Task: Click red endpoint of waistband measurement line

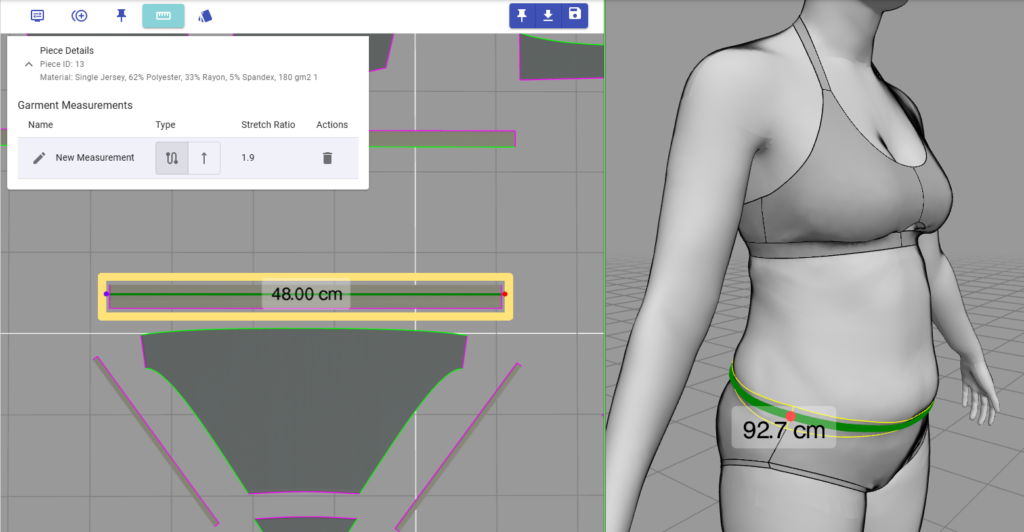Action: pyautogui.click(x=505, y=294)
